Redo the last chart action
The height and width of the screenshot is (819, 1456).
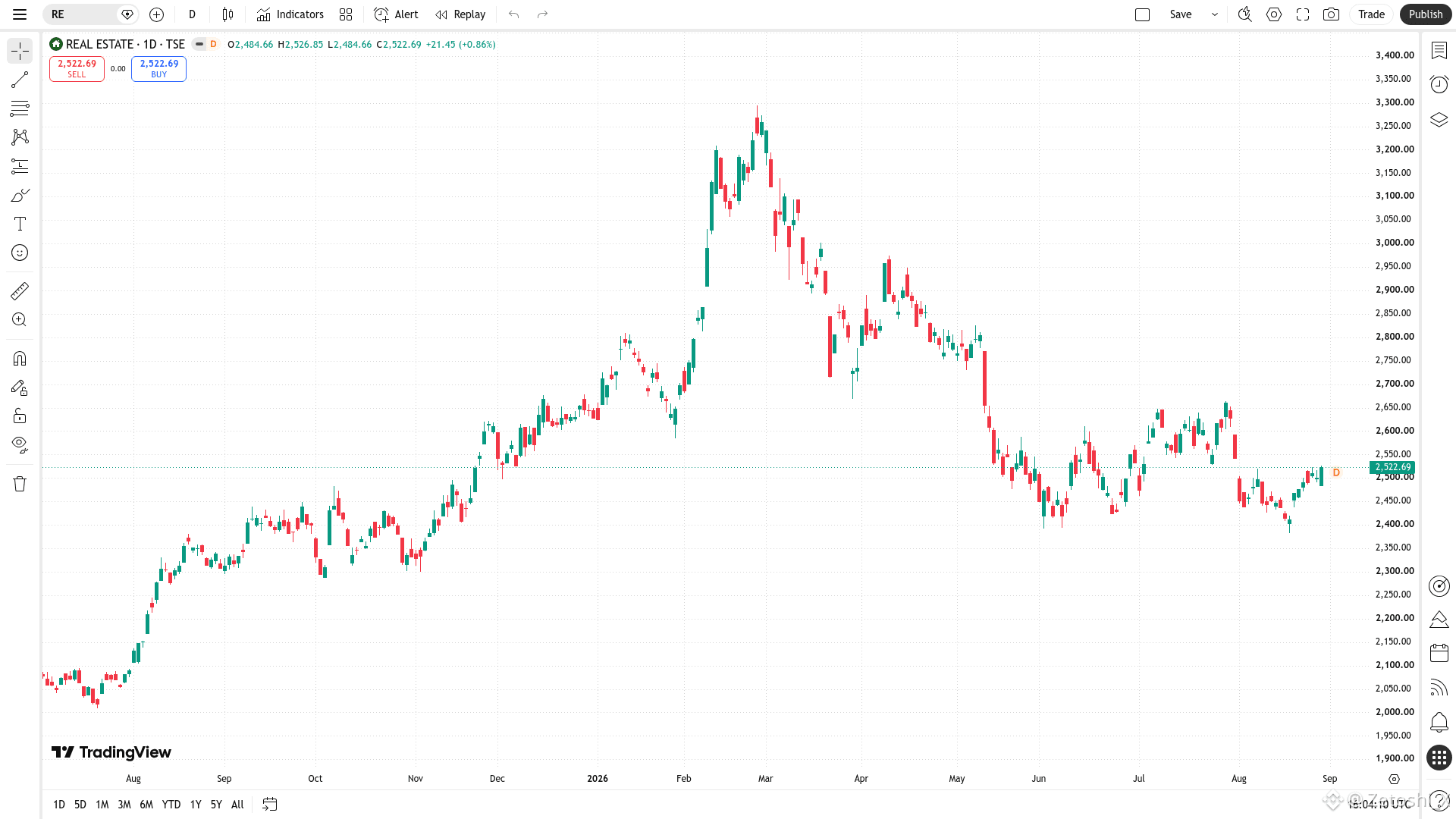click(x=542, y=14)
